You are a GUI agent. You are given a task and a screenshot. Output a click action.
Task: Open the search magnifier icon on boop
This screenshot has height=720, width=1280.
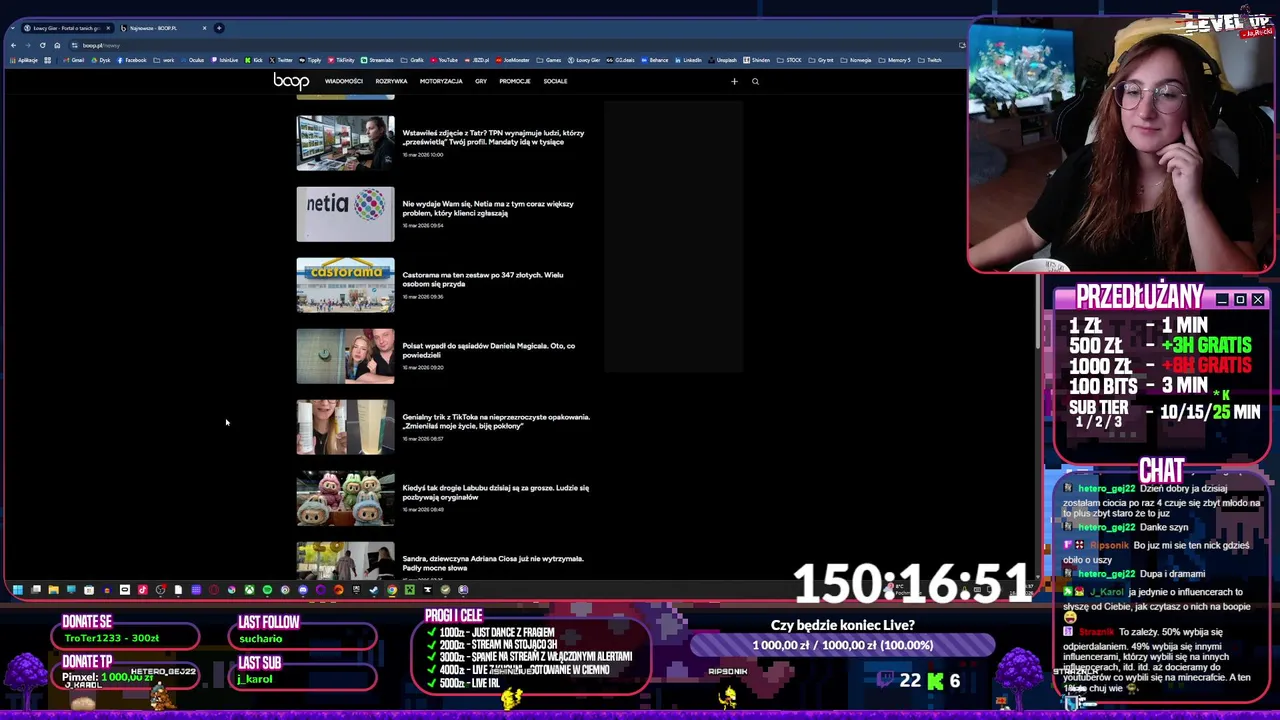click(755, 81)
